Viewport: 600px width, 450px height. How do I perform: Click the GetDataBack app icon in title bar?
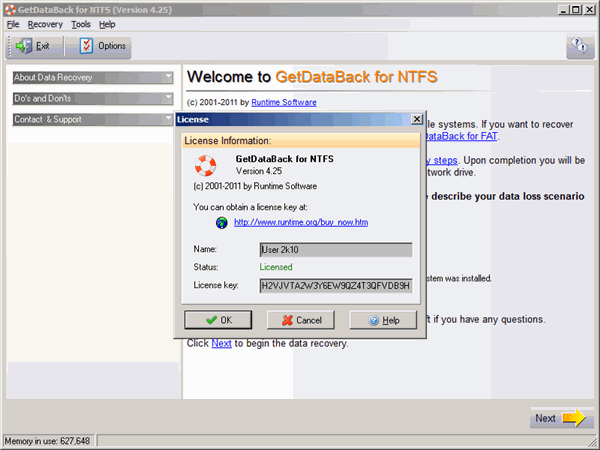[x=10, y=10]
